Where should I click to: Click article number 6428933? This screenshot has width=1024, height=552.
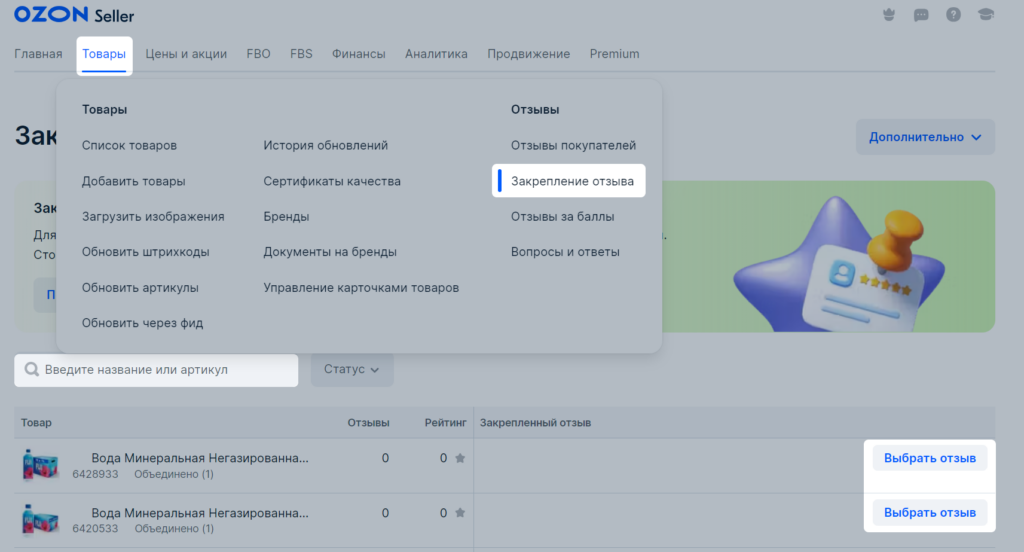(x=95, y=474)
